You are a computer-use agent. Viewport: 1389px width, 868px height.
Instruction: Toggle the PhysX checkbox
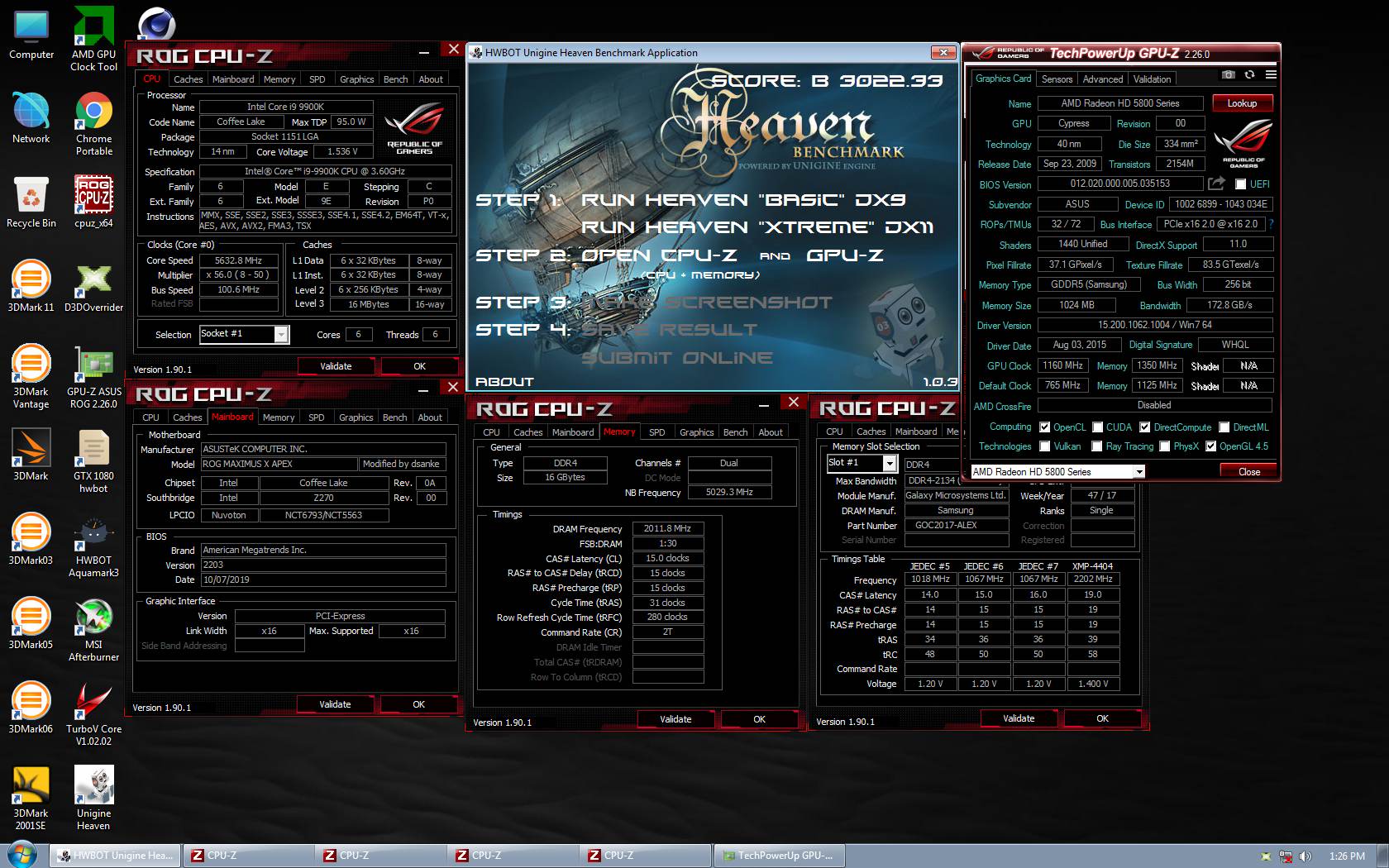1165,446
